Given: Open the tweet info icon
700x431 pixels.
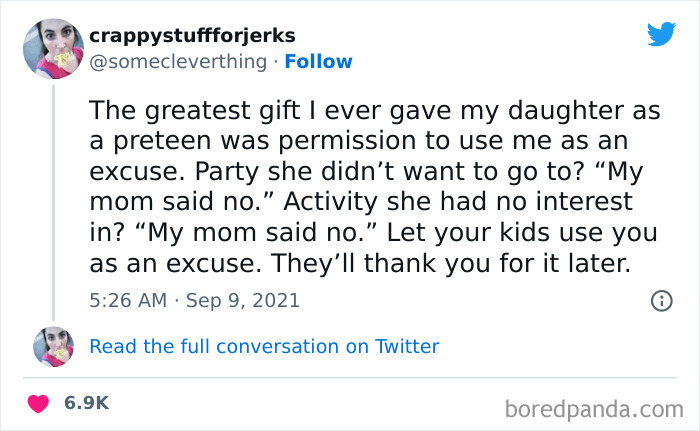Looking at the screenshot, I should 660,300.
